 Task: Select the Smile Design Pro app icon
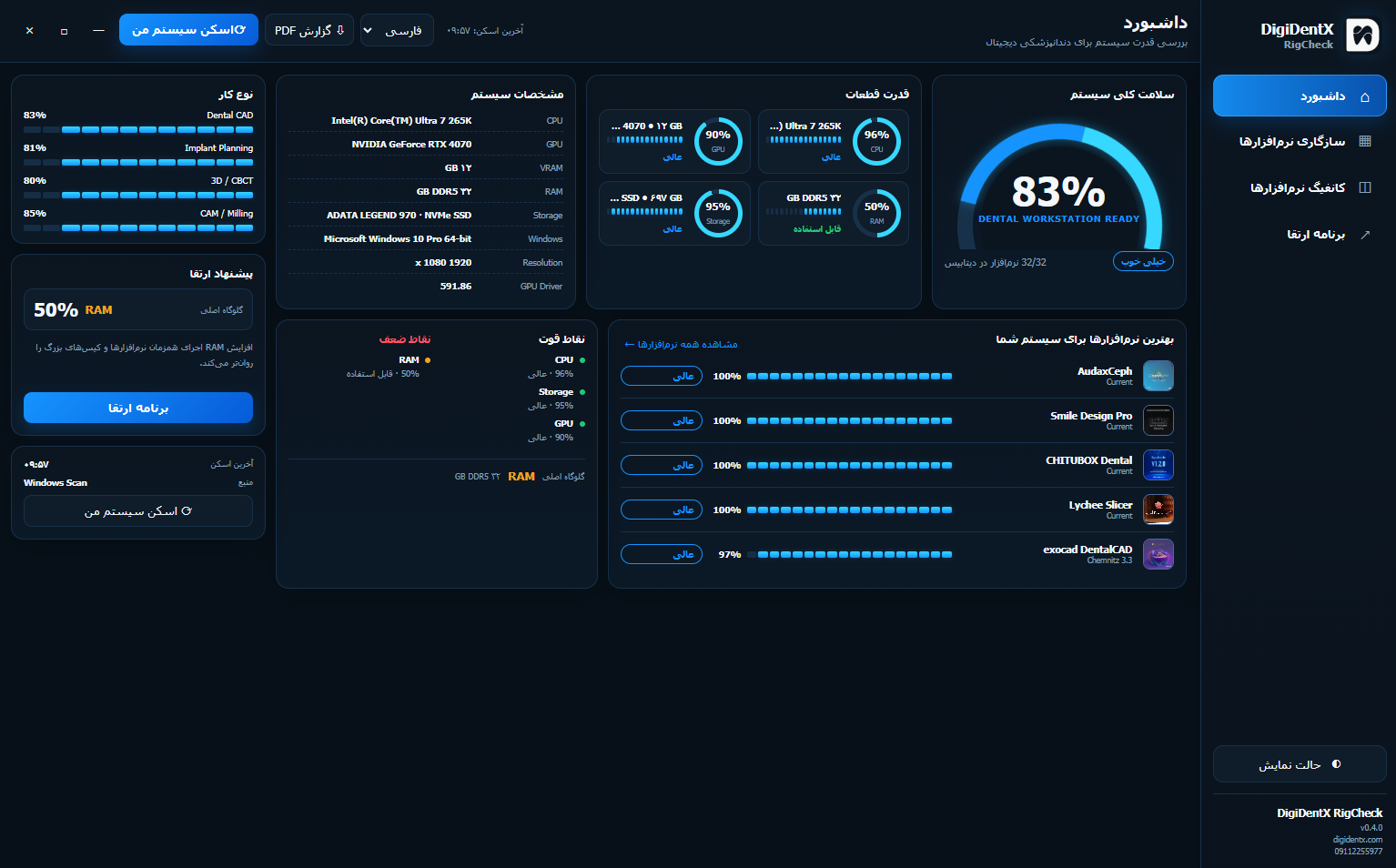coord(1158,420)
